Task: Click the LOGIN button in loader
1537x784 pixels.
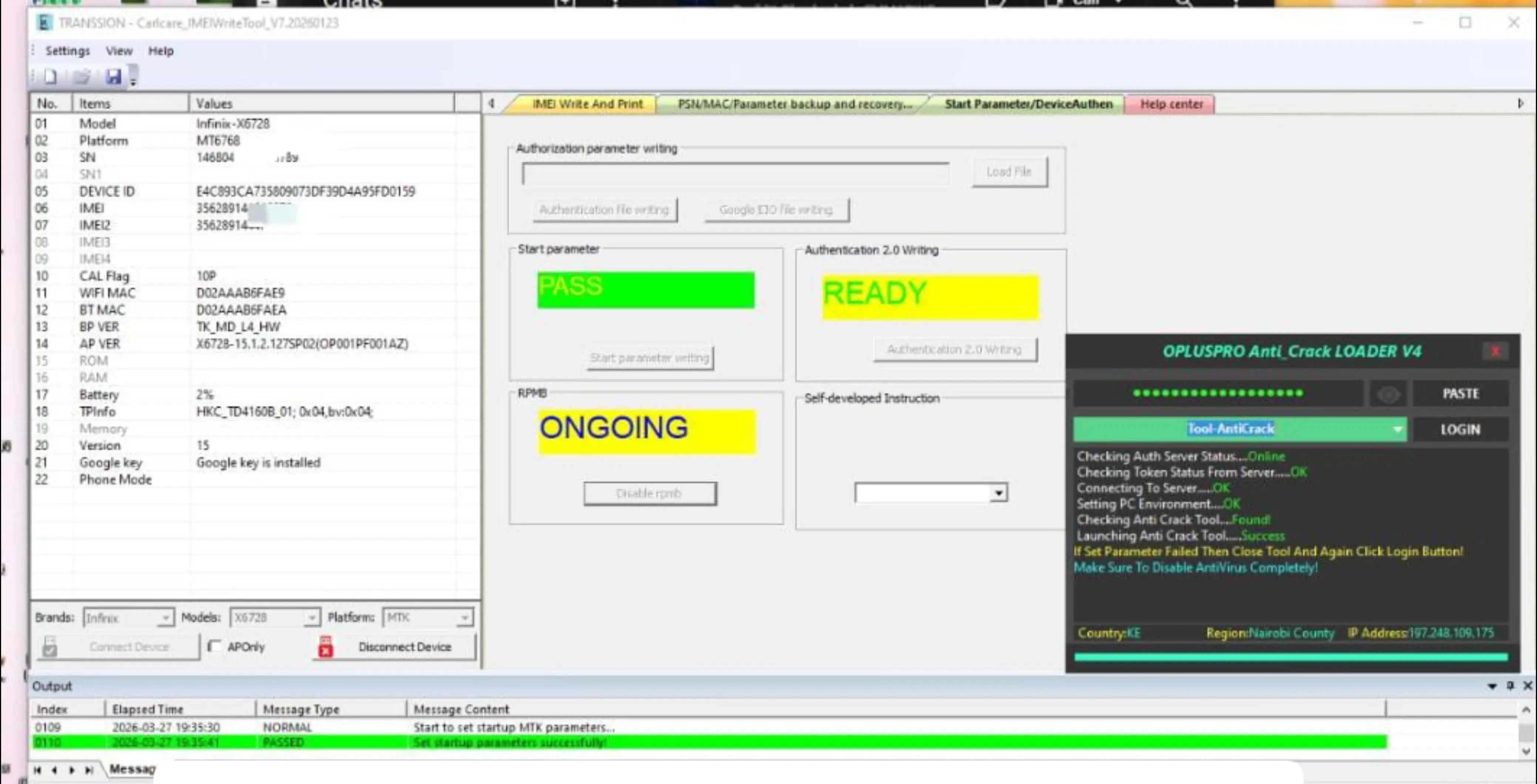Action: [1460, 430]
